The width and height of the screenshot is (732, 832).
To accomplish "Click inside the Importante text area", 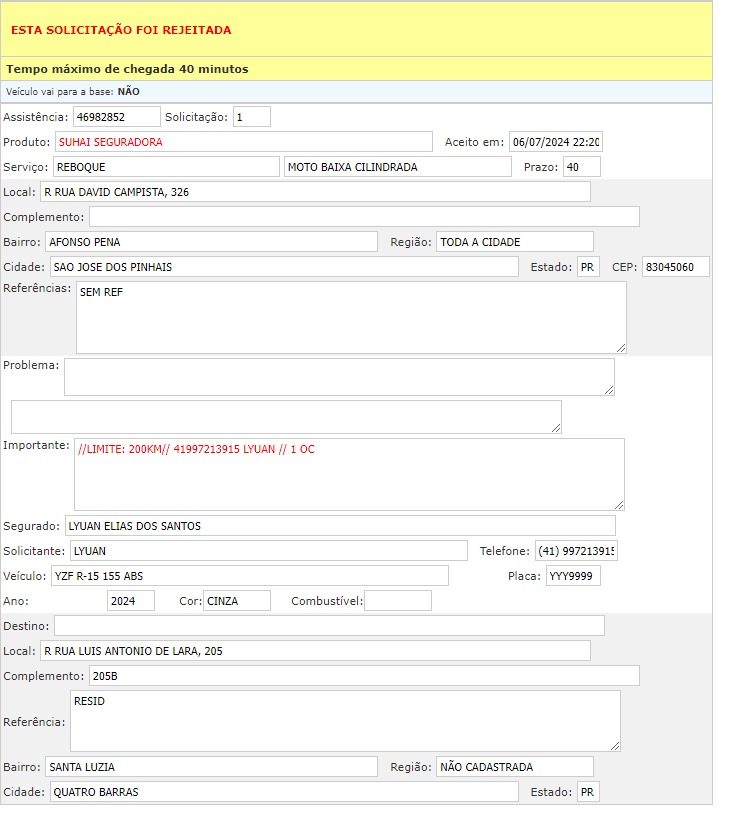I will pyautogui.click(x=348, y=474).
